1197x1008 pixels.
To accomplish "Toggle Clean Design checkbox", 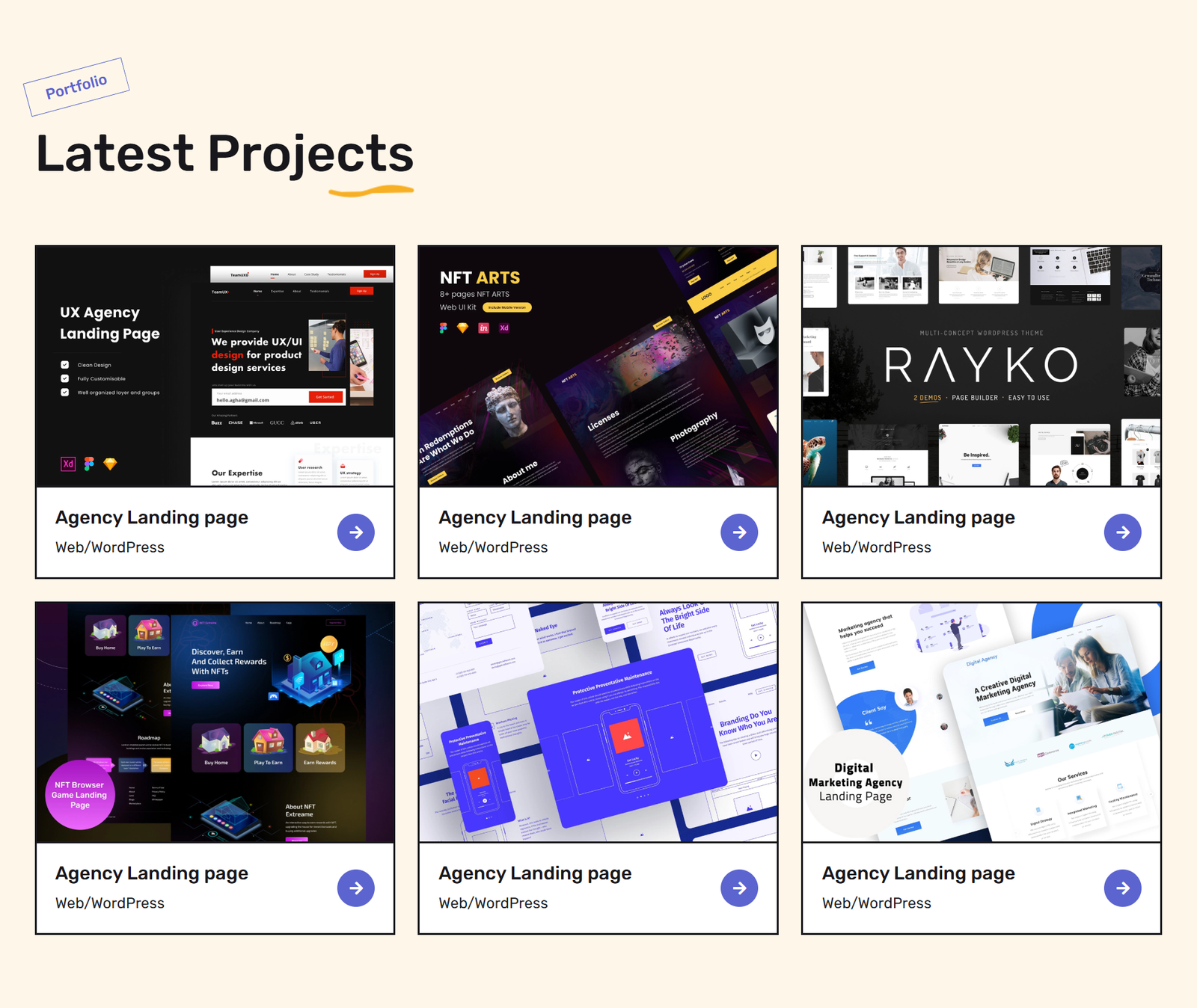I will (65, 365).
